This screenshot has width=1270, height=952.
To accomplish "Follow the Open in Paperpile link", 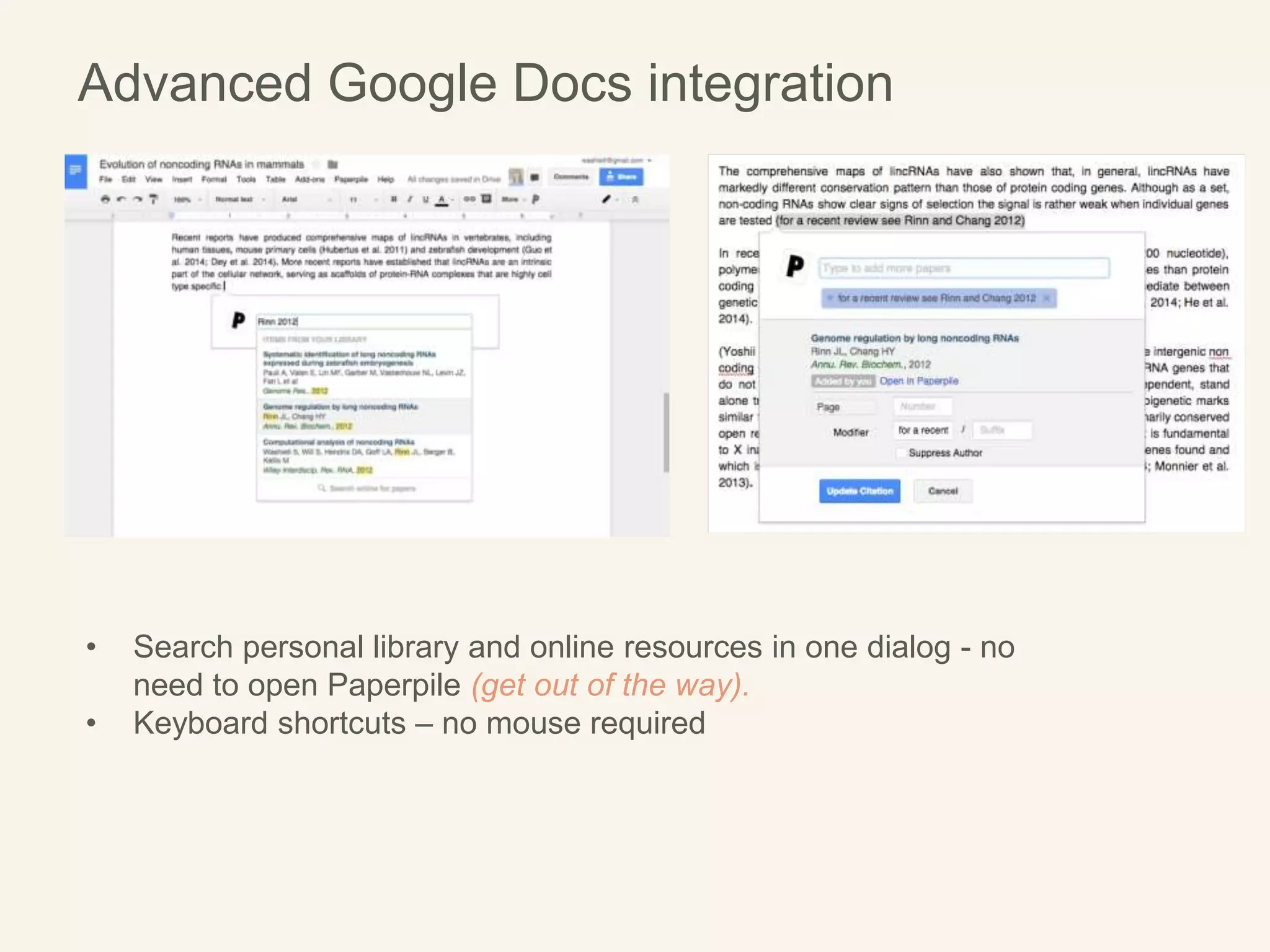I will click(918, 381).
